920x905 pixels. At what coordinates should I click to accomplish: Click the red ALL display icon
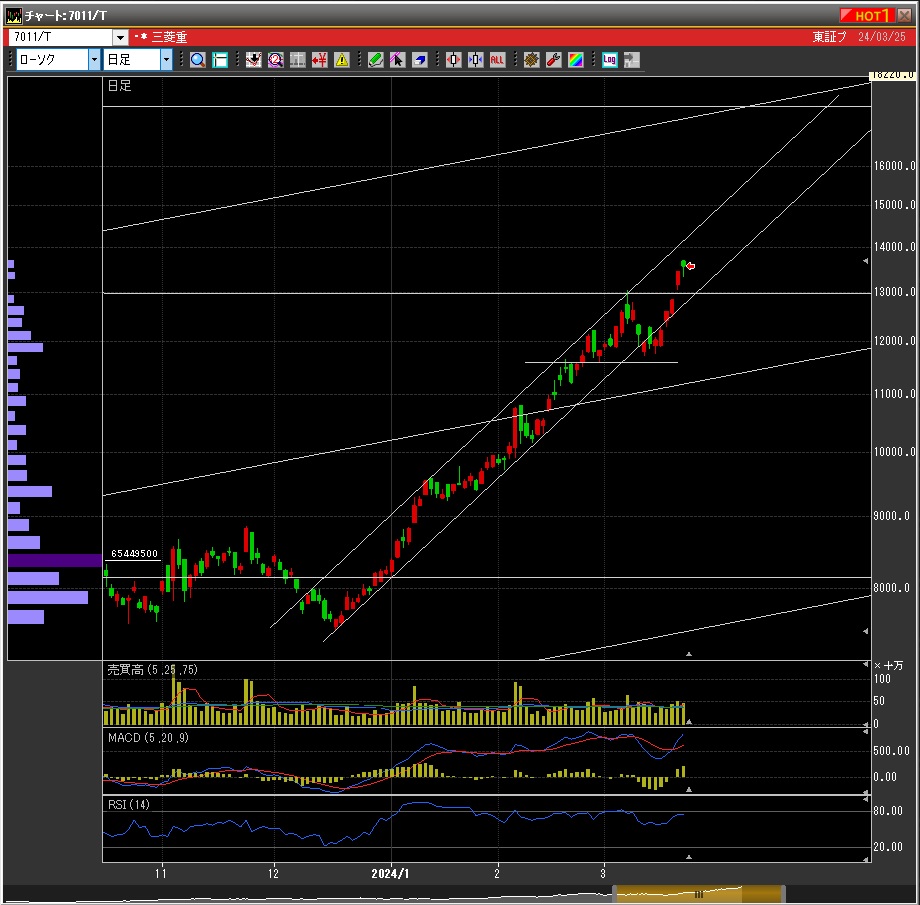point(497,60)
